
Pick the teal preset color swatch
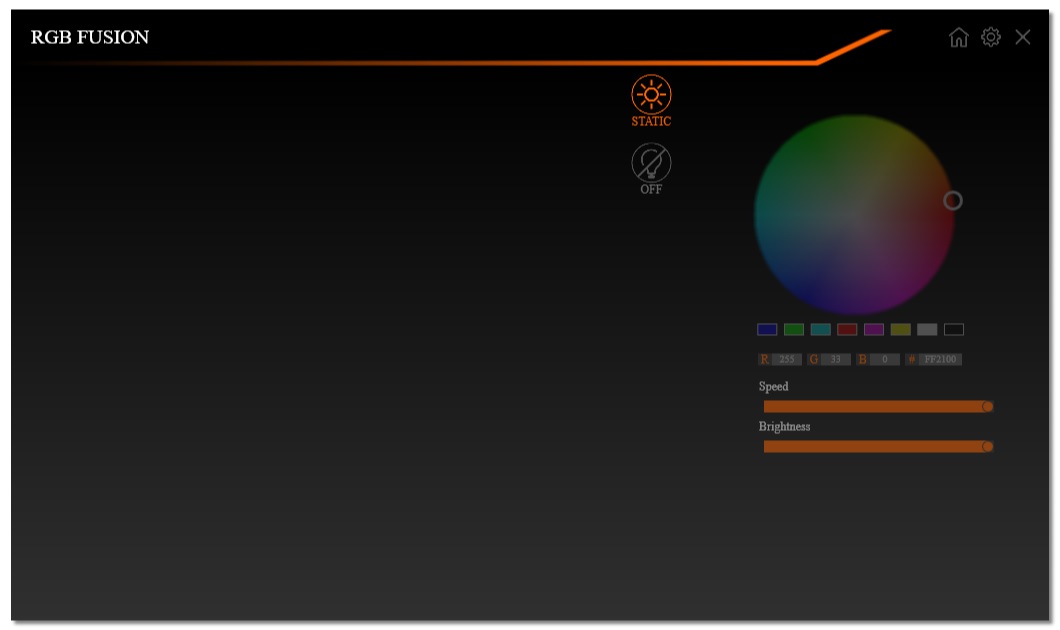click(820, 329)
